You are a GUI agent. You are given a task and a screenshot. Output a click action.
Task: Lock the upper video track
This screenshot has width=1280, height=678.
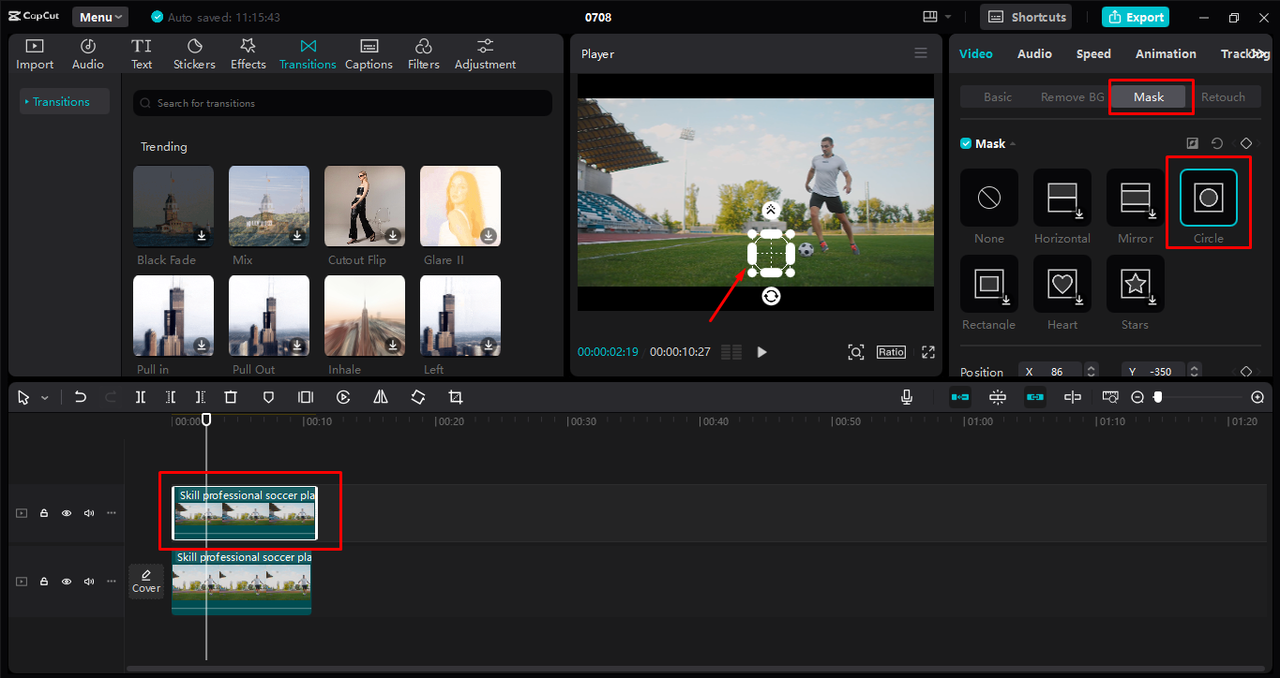(x=44, y=513)
